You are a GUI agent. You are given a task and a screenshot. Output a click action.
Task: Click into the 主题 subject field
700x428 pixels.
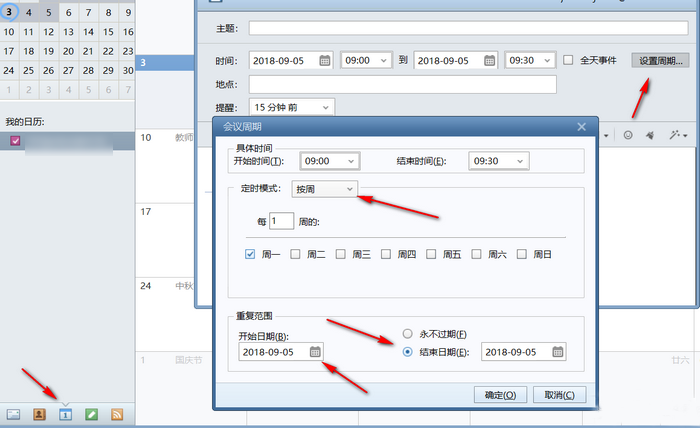click(x=470, y=28)
